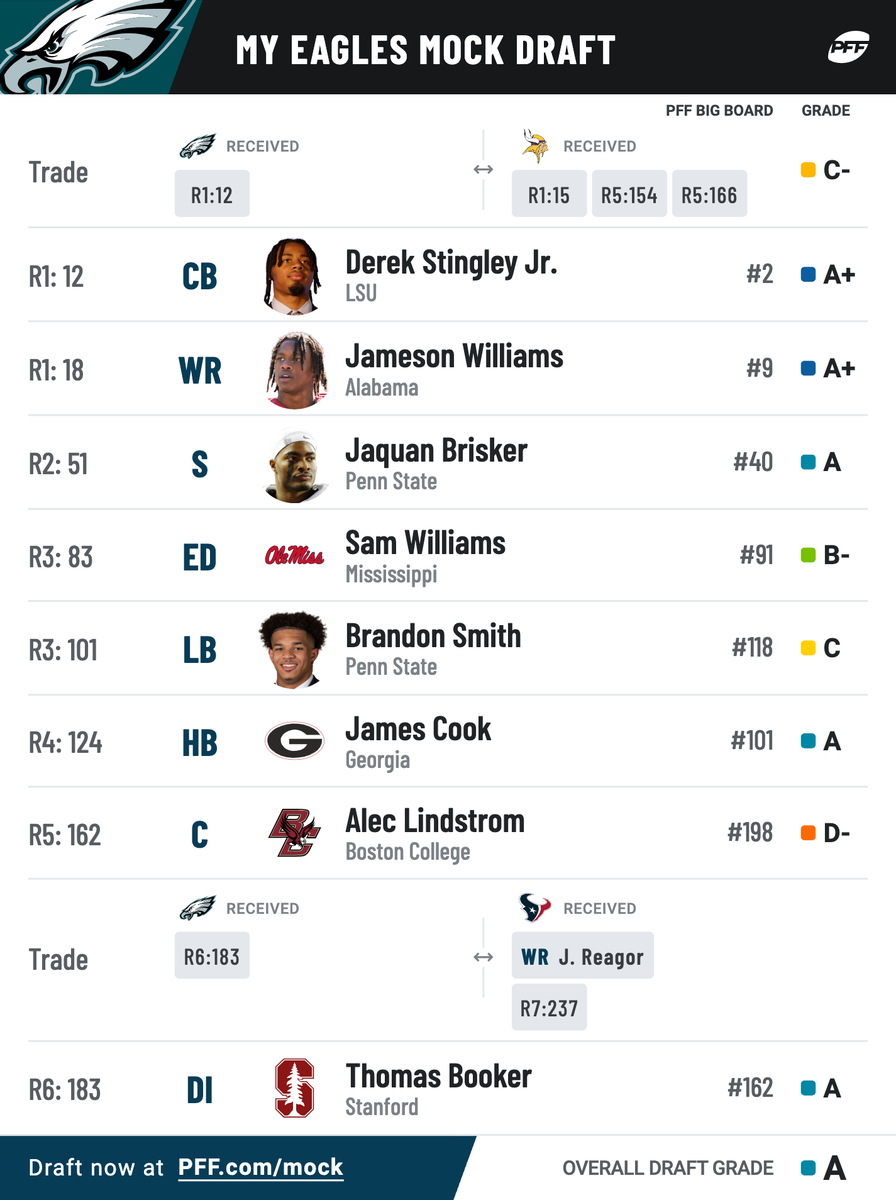Click the WR J. Reagor chip

coord(583,957)
